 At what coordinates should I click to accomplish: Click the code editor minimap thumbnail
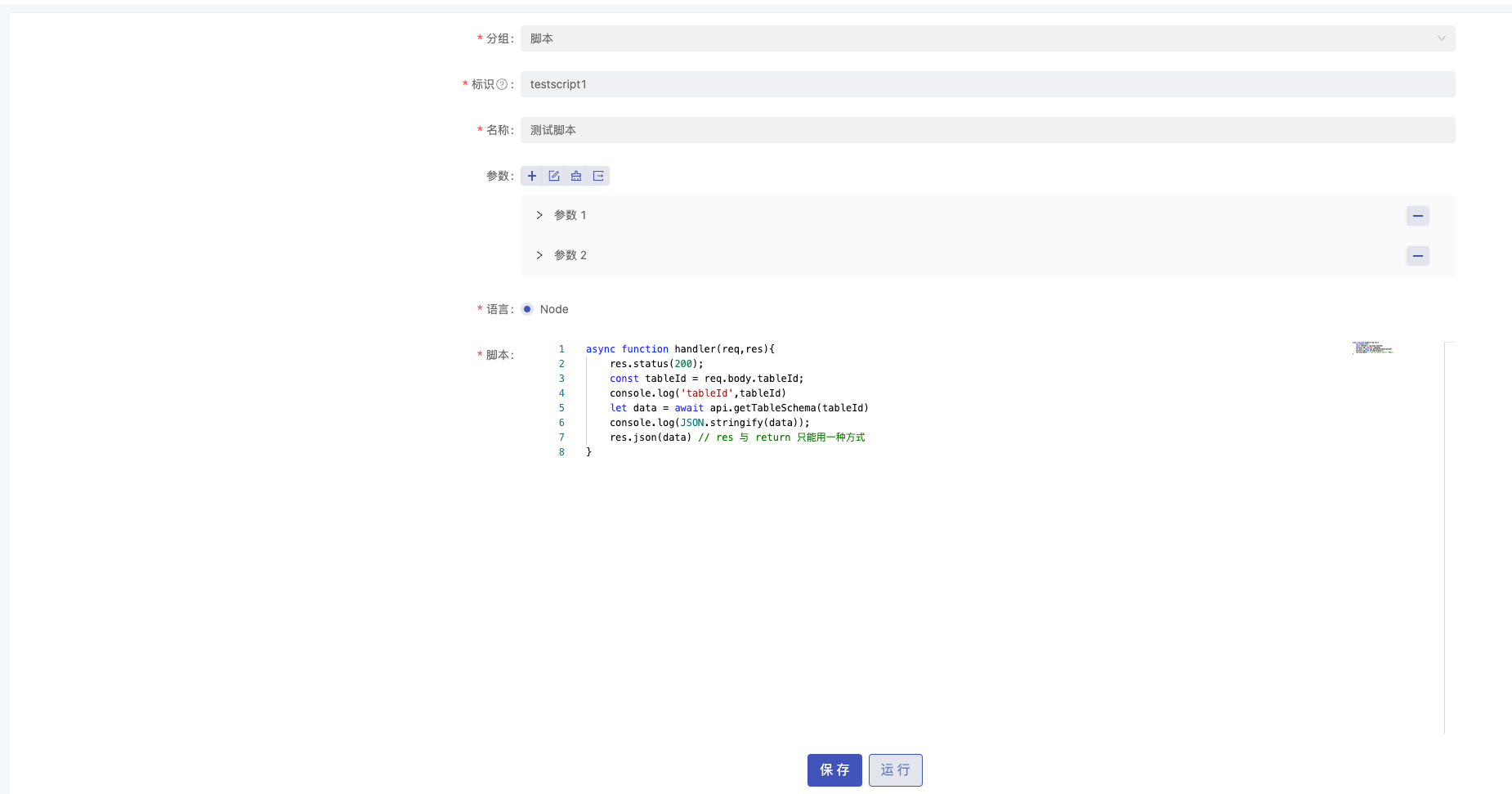tap(1372, 348)
